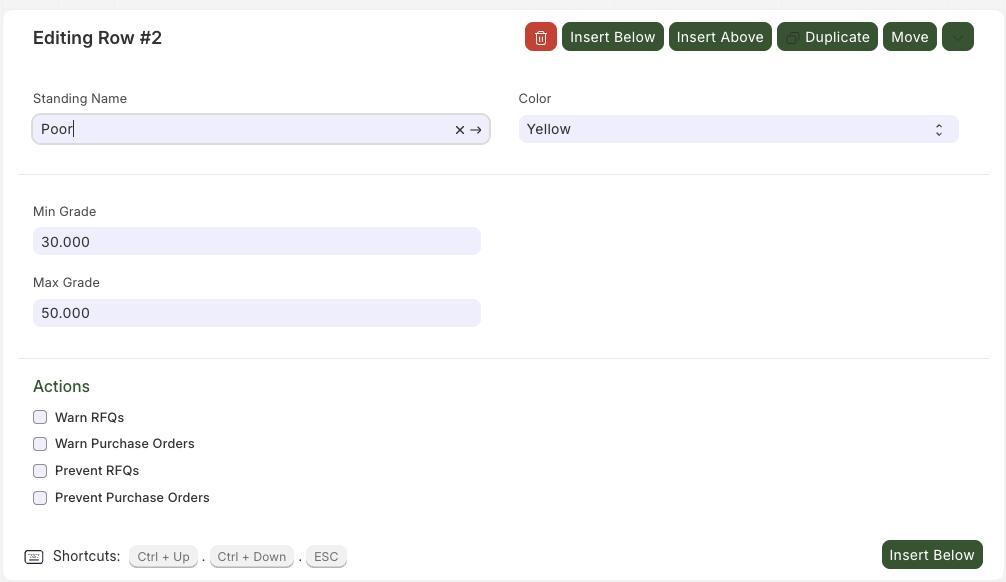The width and height of the screenshot is (1006, 582).
Task: Click the keyboard shortcuts icon
Action: pos(34,556)
